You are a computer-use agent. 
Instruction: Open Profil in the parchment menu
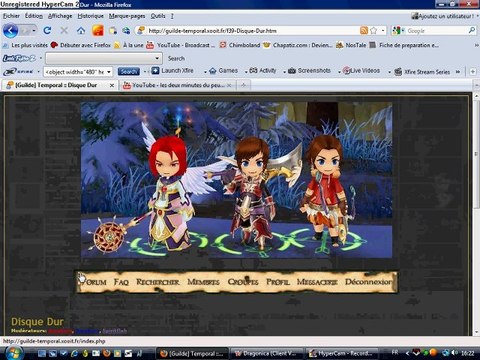[x=278, y=282]
